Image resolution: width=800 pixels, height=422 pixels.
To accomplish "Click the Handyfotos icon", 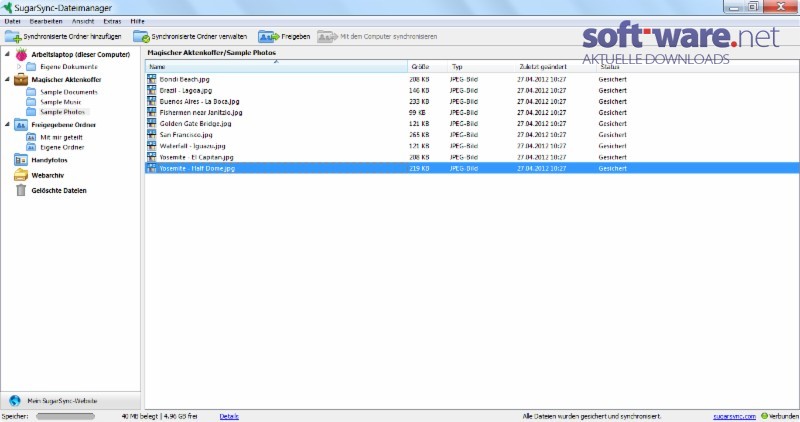I will tap(21, 160).
